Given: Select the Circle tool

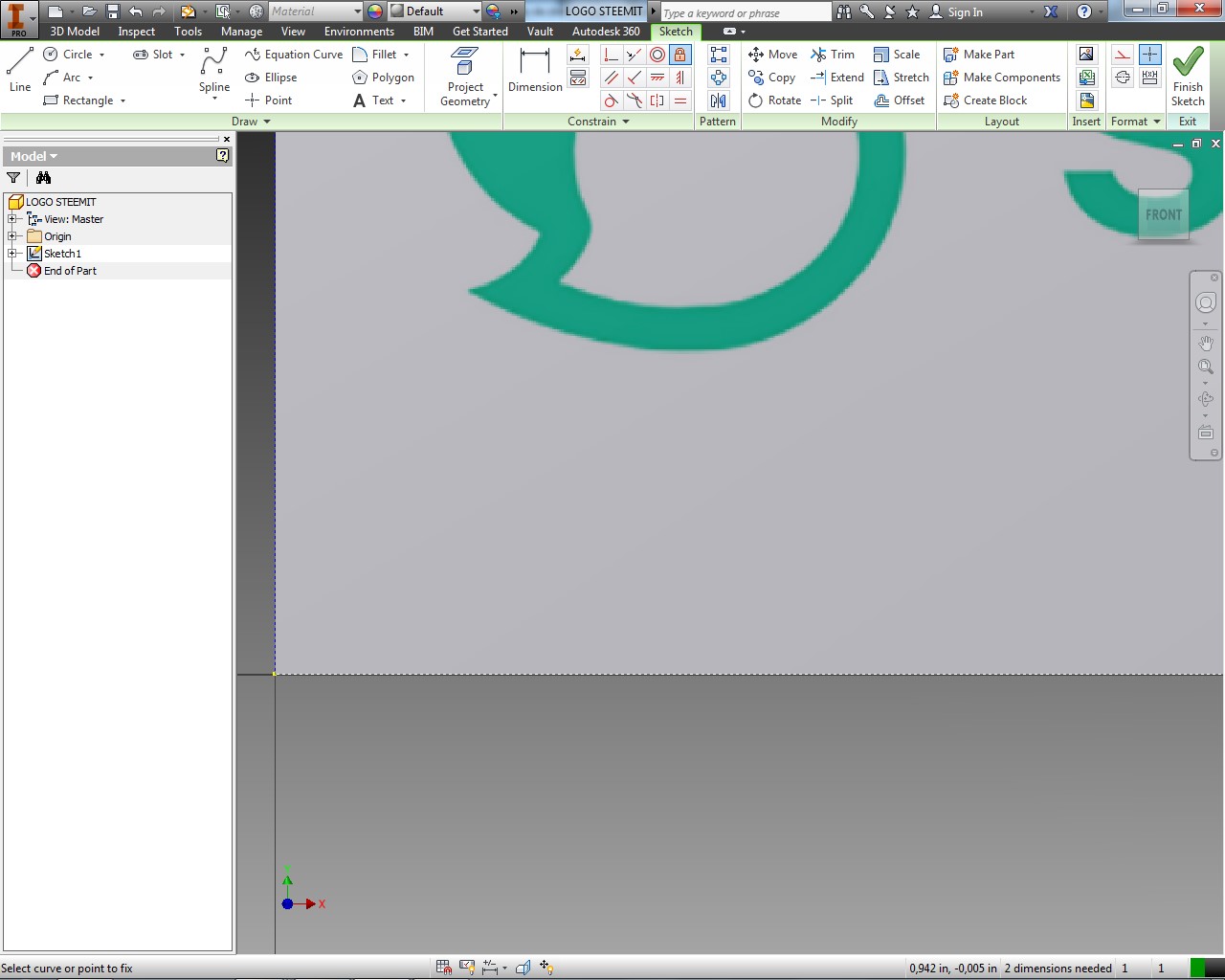Looking at the screenshot, I should pos(67,55).
